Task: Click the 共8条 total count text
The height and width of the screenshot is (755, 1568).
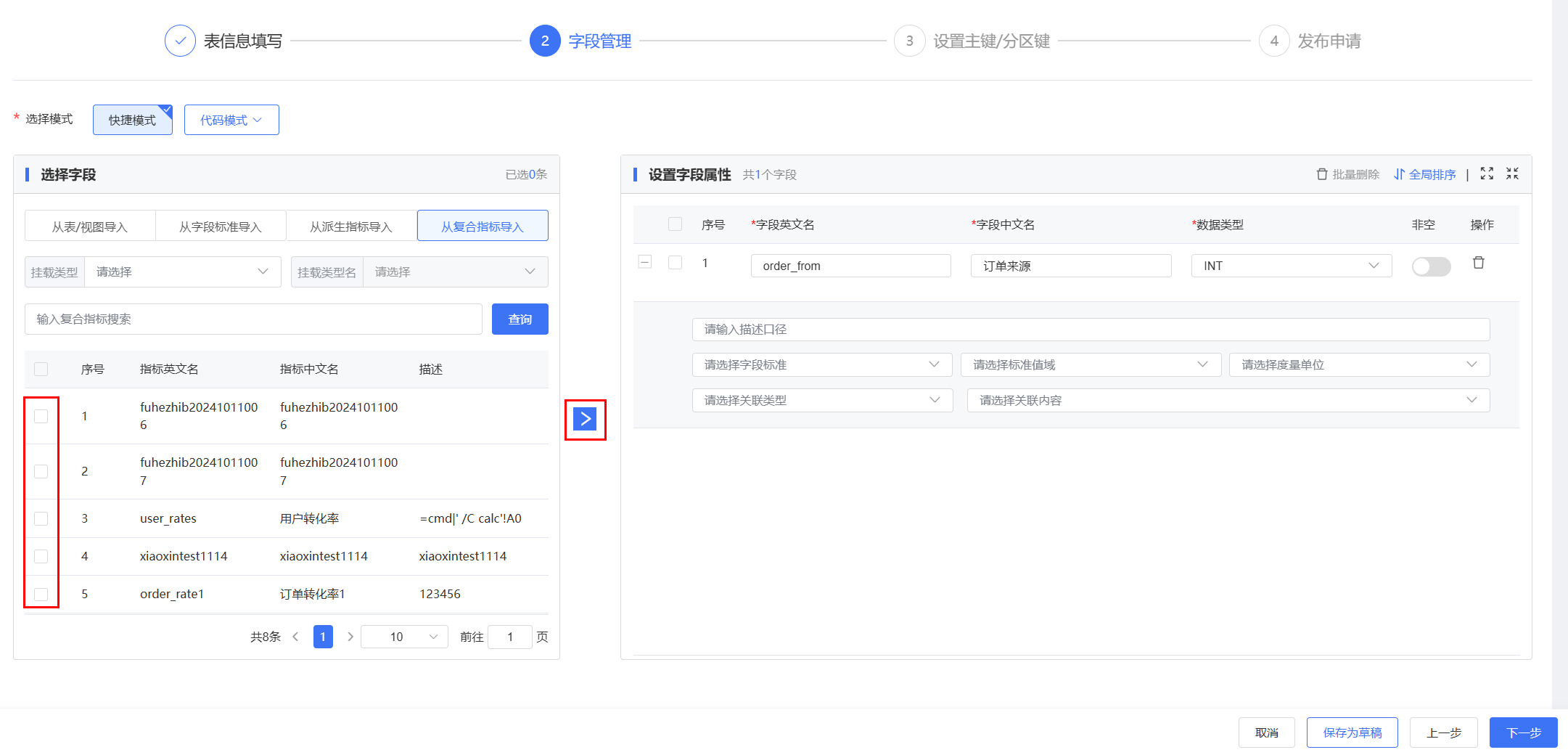Action: coord(265,637)
